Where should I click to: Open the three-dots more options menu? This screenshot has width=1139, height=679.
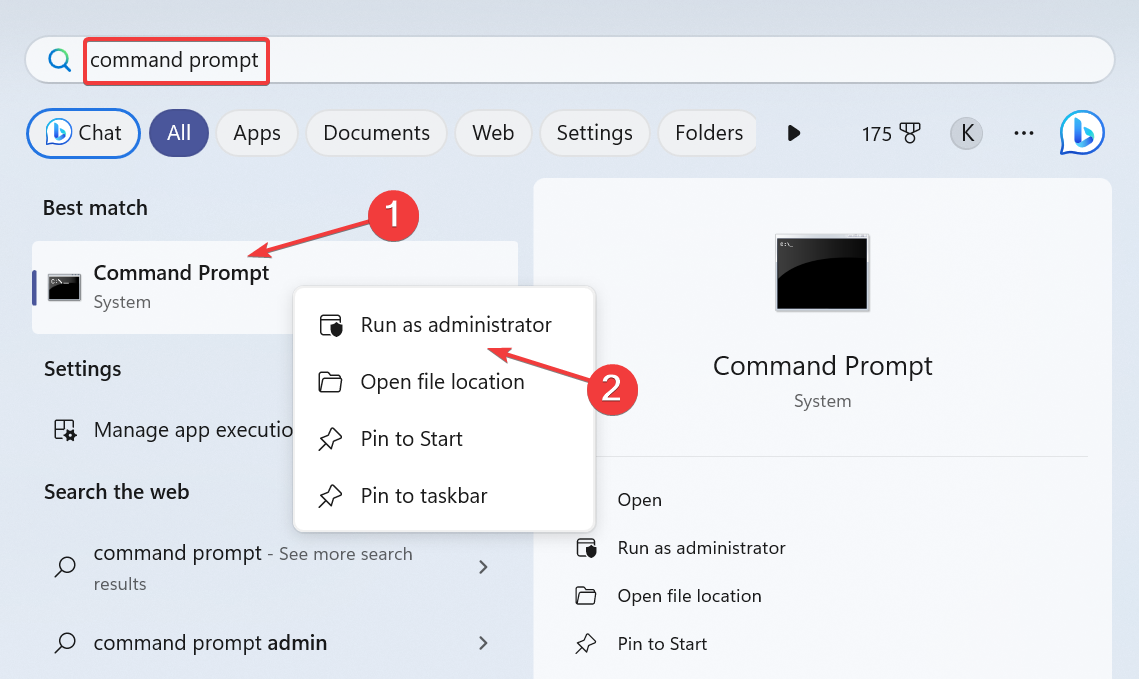tap(1023, 133)
